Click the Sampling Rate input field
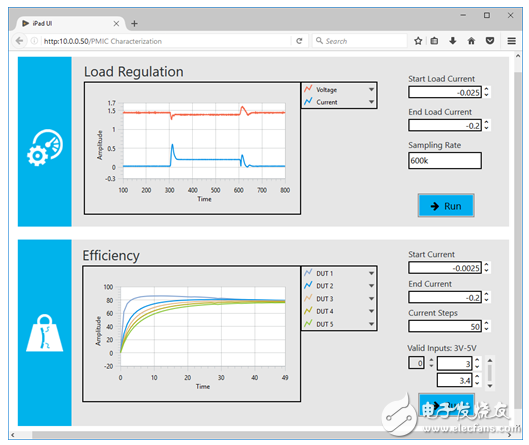 pos(445,161)
